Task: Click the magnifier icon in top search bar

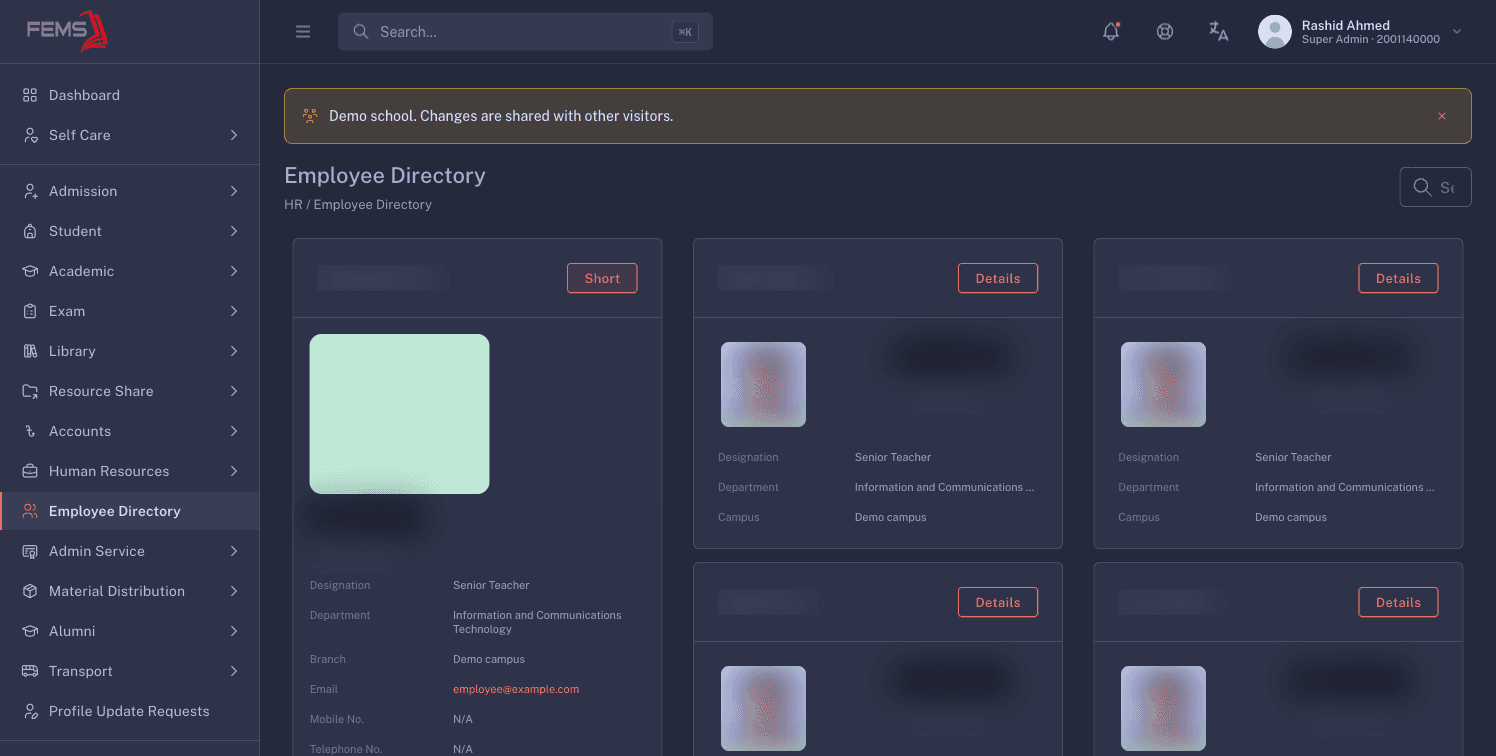Action: click(361, 32)
